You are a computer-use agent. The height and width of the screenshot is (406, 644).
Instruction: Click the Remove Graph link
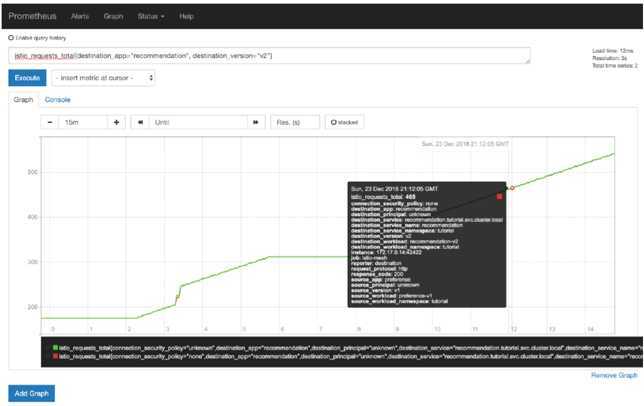click(x=614, y=375)
